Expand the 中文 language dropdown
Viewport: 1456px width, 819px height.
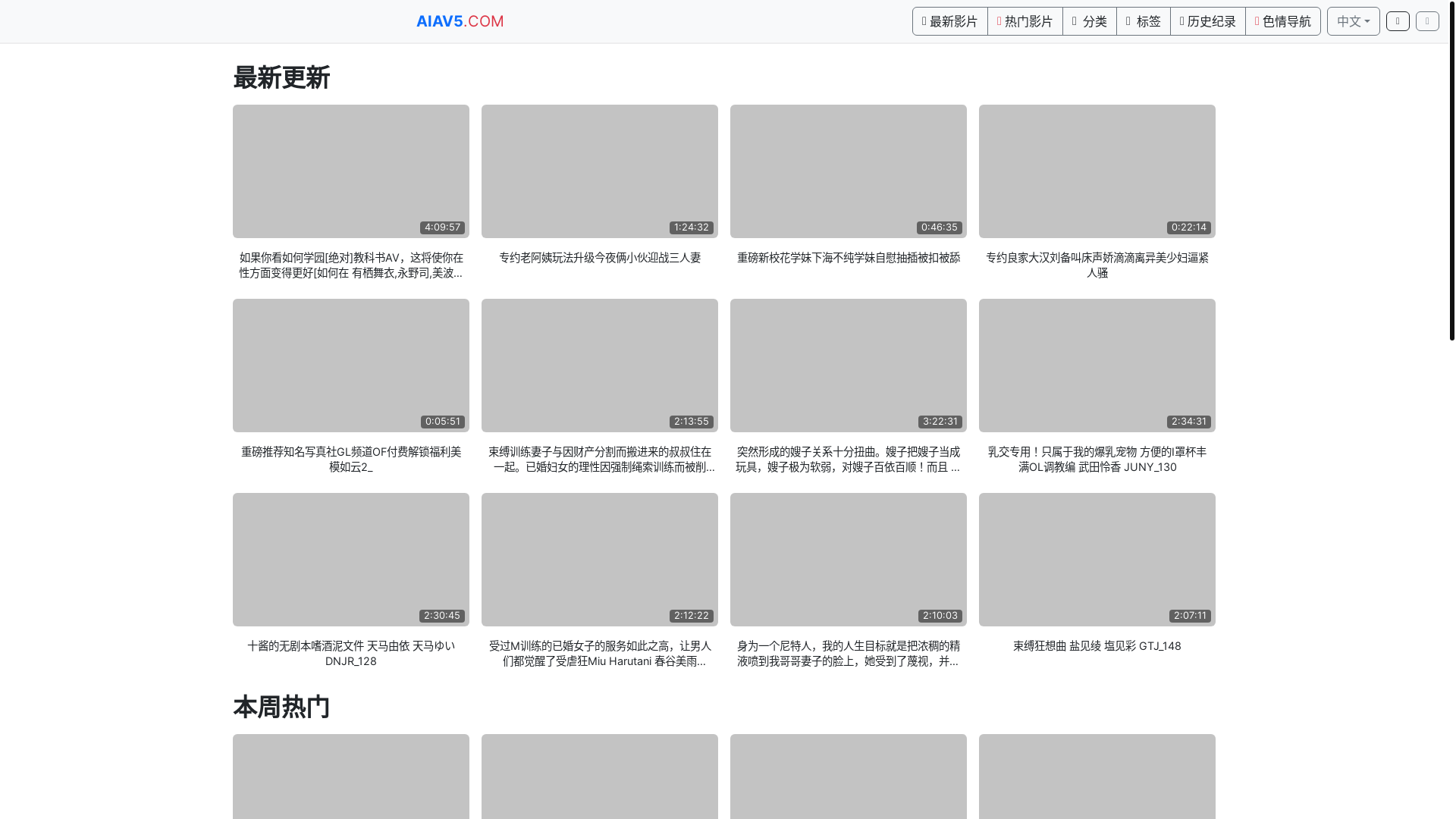pos(1353,21)
